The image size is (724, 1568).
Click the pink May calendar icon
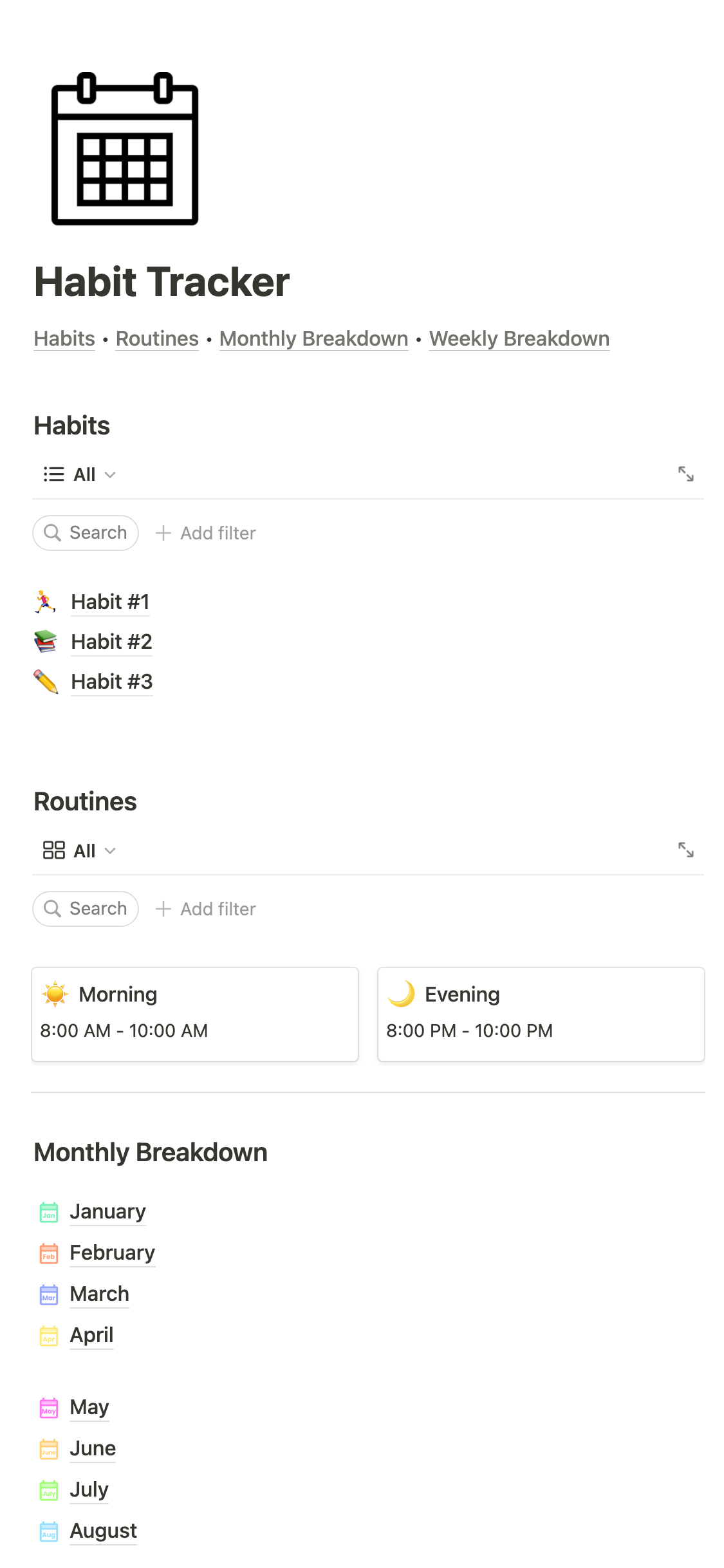[49, 1408]
